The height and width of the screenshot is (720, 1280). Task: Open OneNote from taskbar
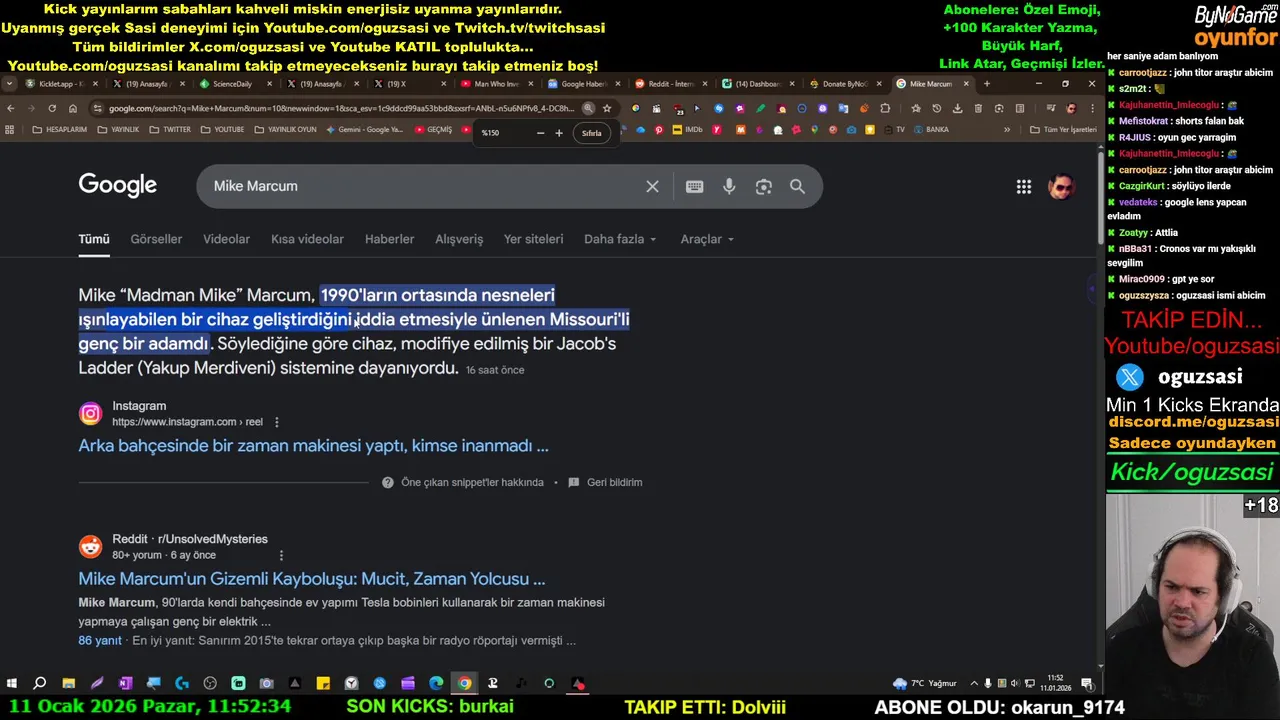click(125, 684)
